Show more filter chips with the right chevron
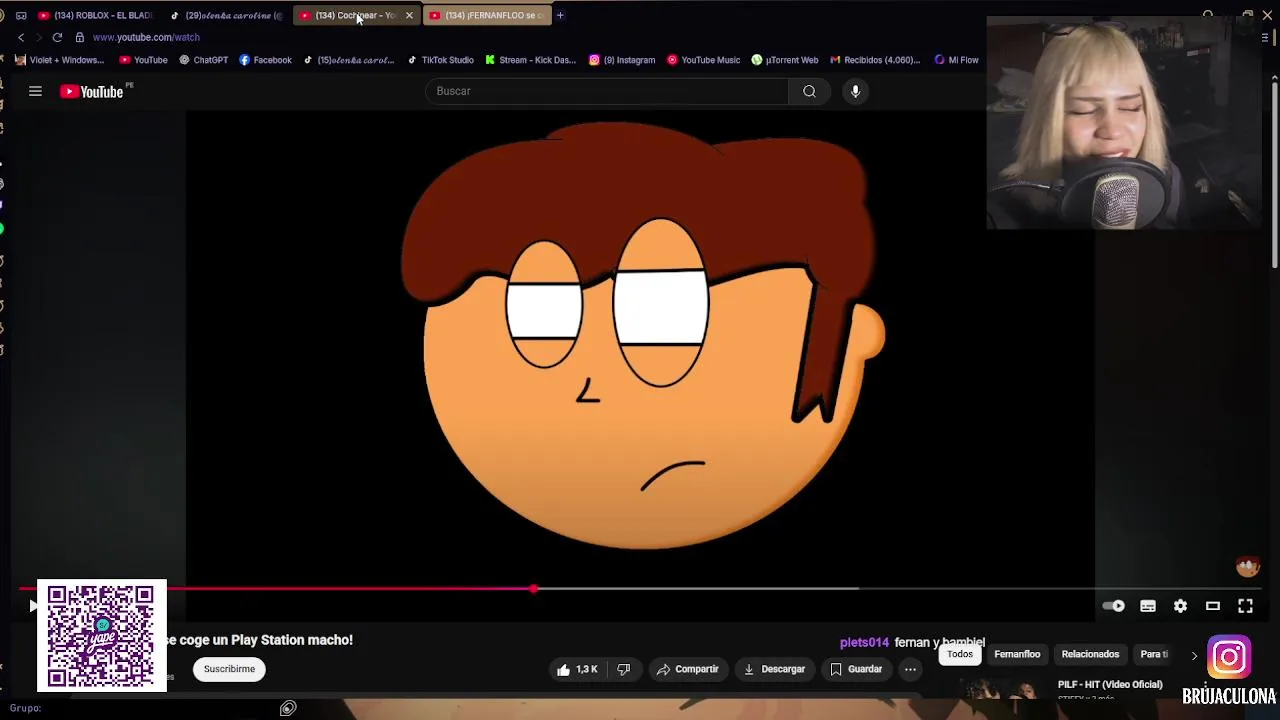Image resolution: width=1280 pixels, height=720 pixels. click(x=1194, y=655)
